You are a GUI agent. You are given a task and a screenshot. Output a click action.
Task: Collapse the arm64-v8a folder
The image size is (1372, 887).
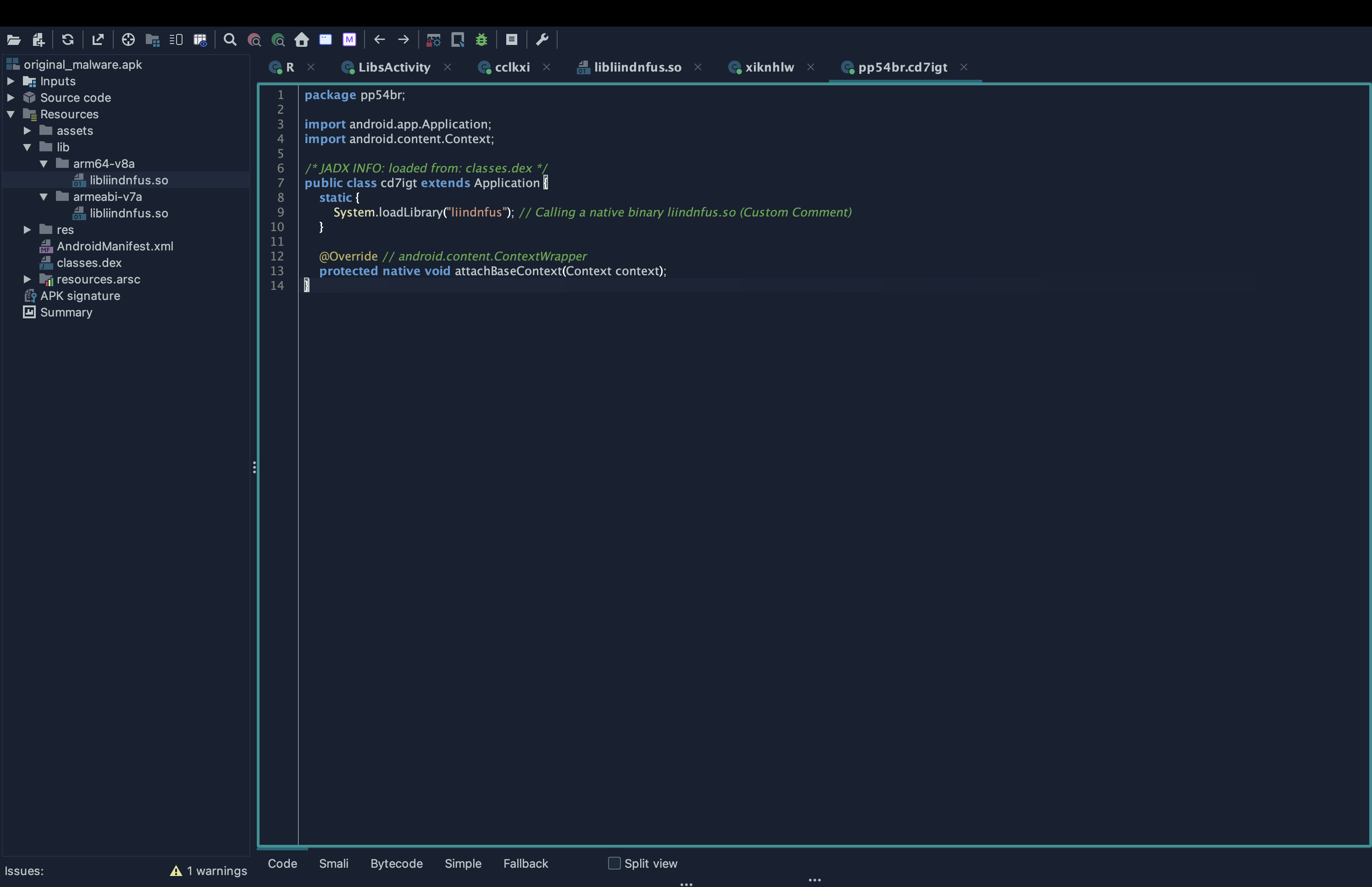pos(44,164)
